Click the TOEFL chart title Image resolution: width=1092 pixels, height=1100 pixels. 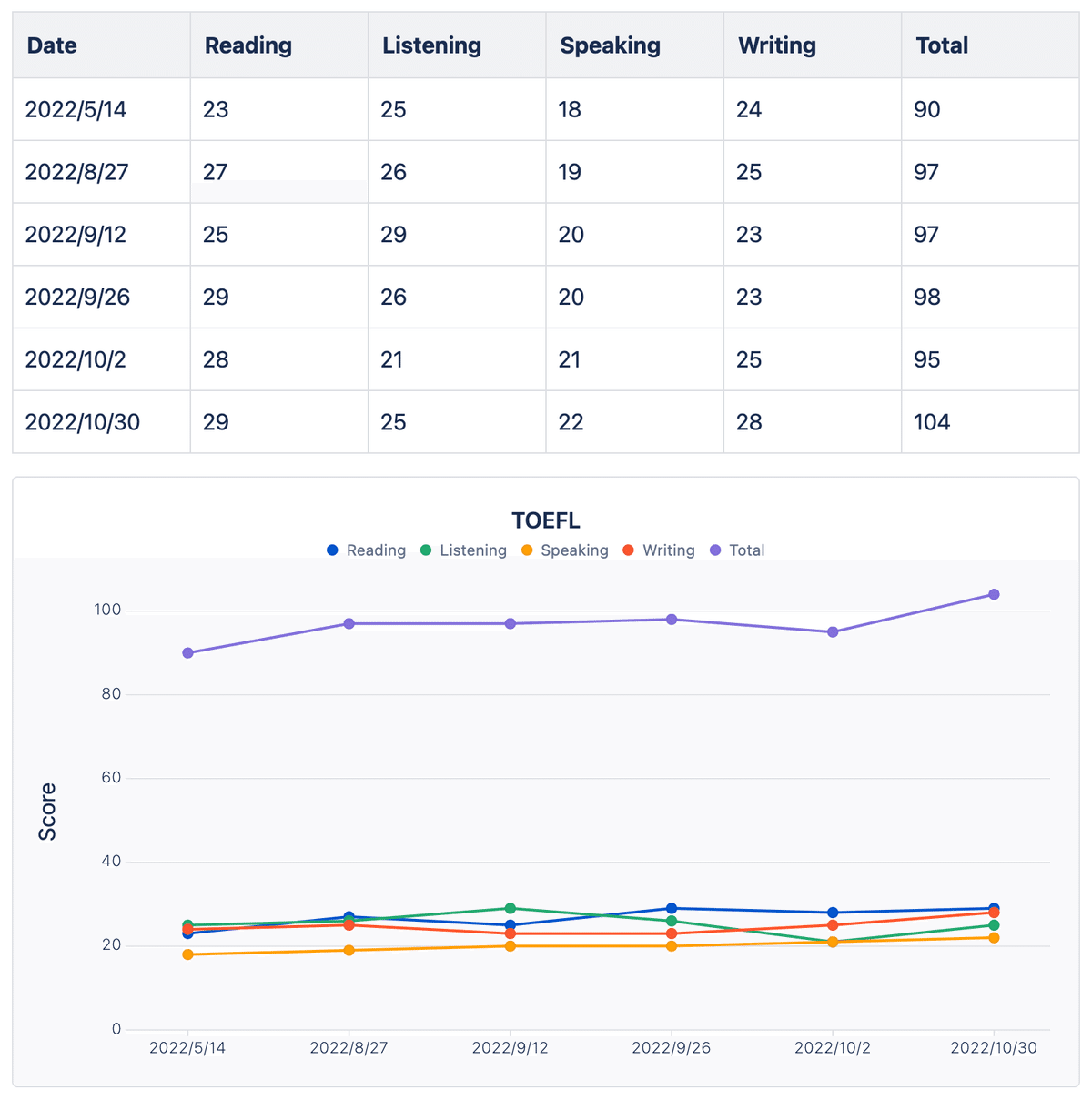point(546,521)
